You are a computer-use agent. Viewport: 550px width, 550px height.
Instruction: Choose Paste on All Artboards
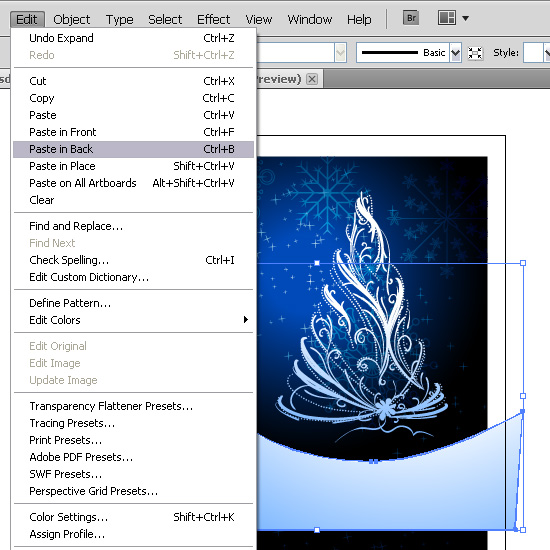133,183
